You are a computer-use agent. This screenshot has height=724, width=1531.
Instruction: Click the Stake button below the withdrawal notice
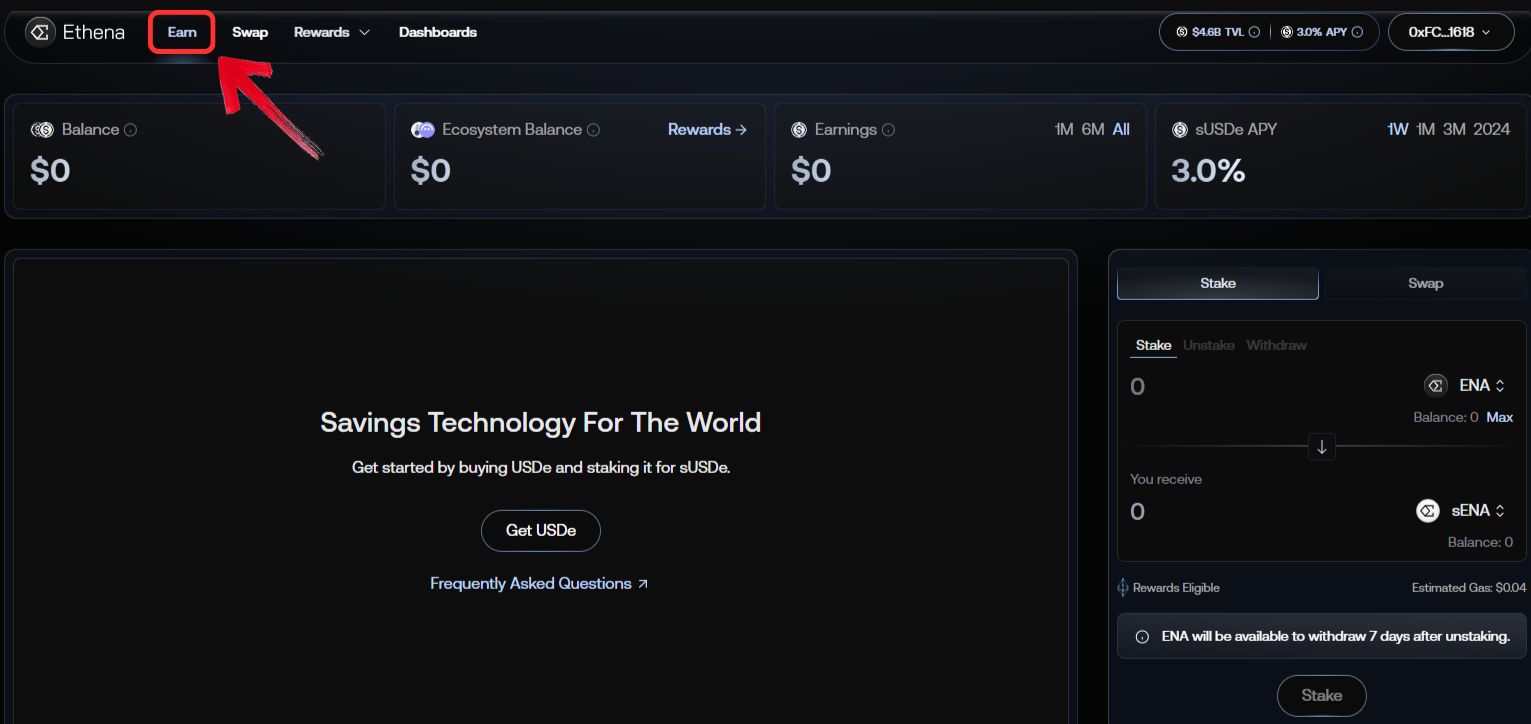pyautogui.click(x=1322, y=695)
